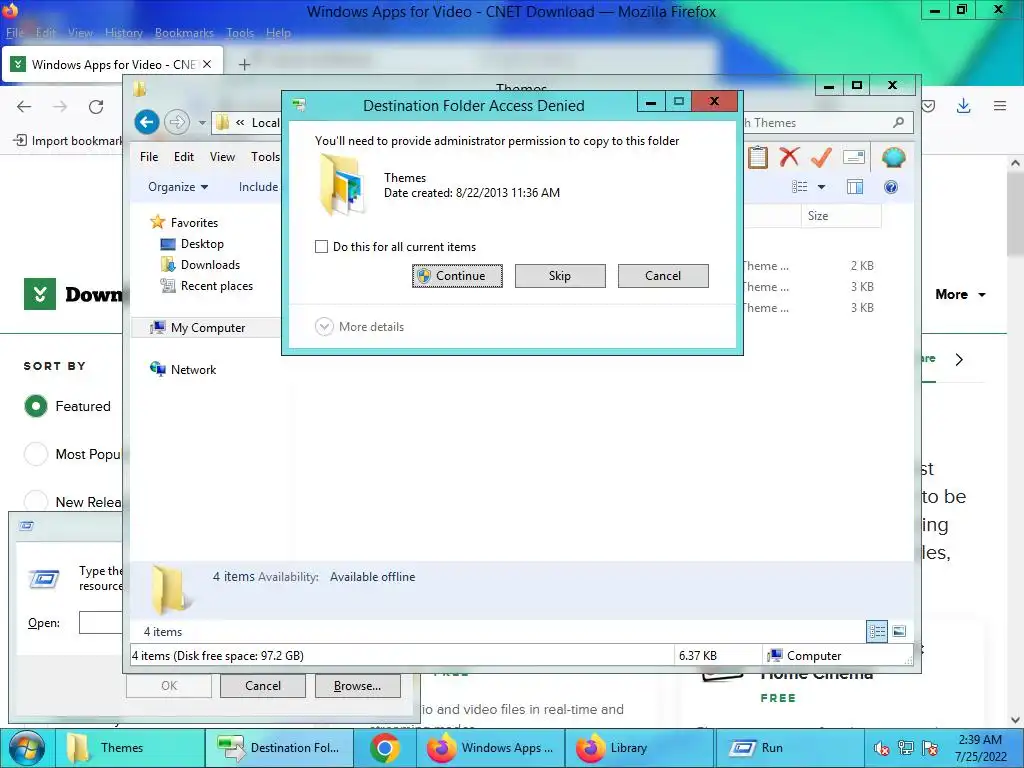The image size is (1024, 768).
Task: Click Skip in Access Denied dialog
Action: [560, 276]
